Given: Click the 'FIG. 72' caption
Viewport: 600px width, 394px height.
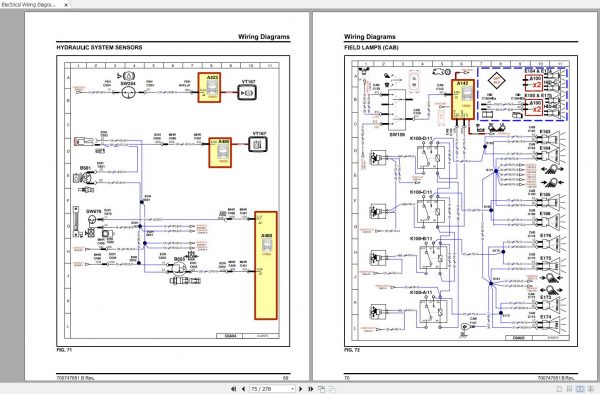Looking at the screenshot, I should click(352, 350).
